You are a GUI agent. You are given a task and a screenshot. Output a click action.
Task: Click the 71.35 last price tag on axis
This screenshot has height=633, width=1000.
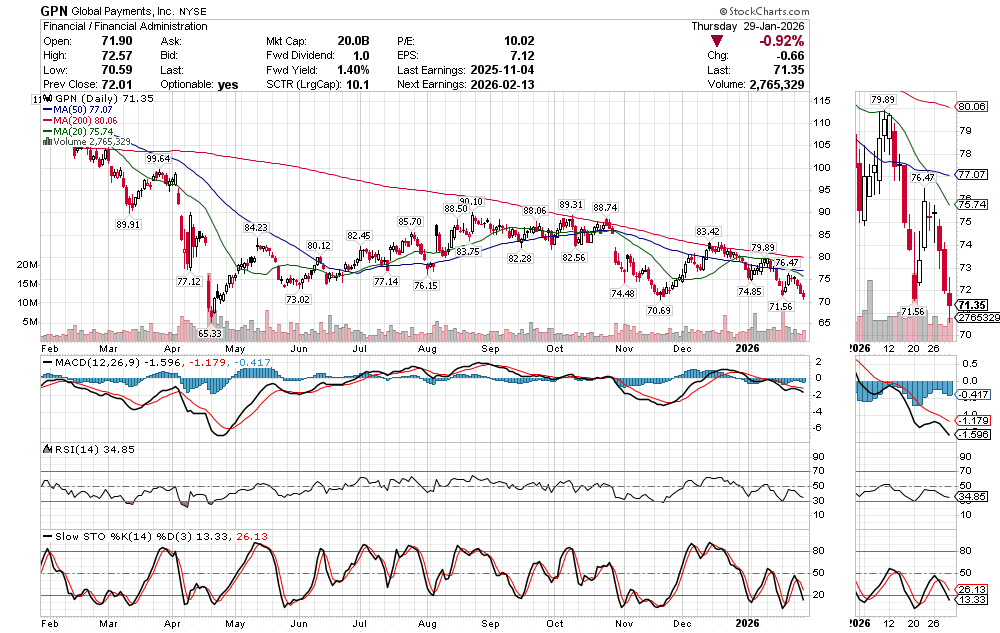[974, 305]
